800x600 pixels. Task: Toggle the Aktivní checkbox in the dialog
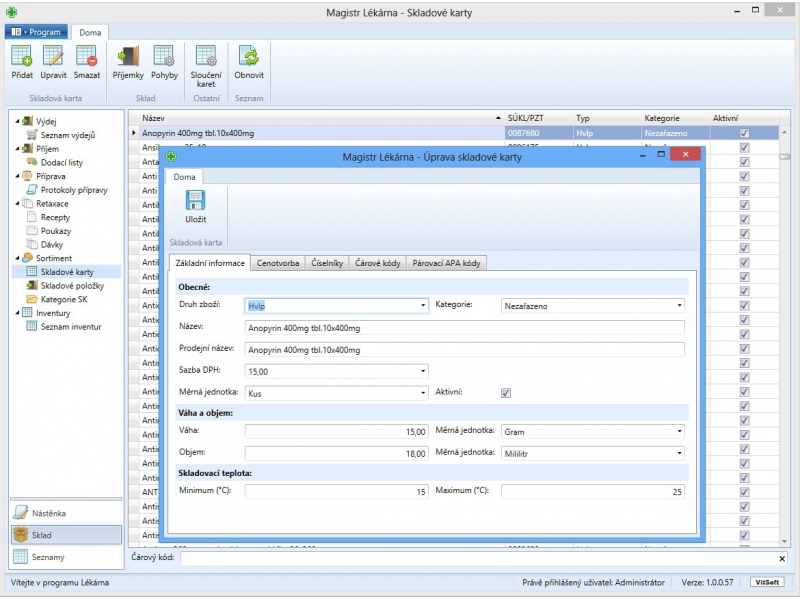point(506,393)
